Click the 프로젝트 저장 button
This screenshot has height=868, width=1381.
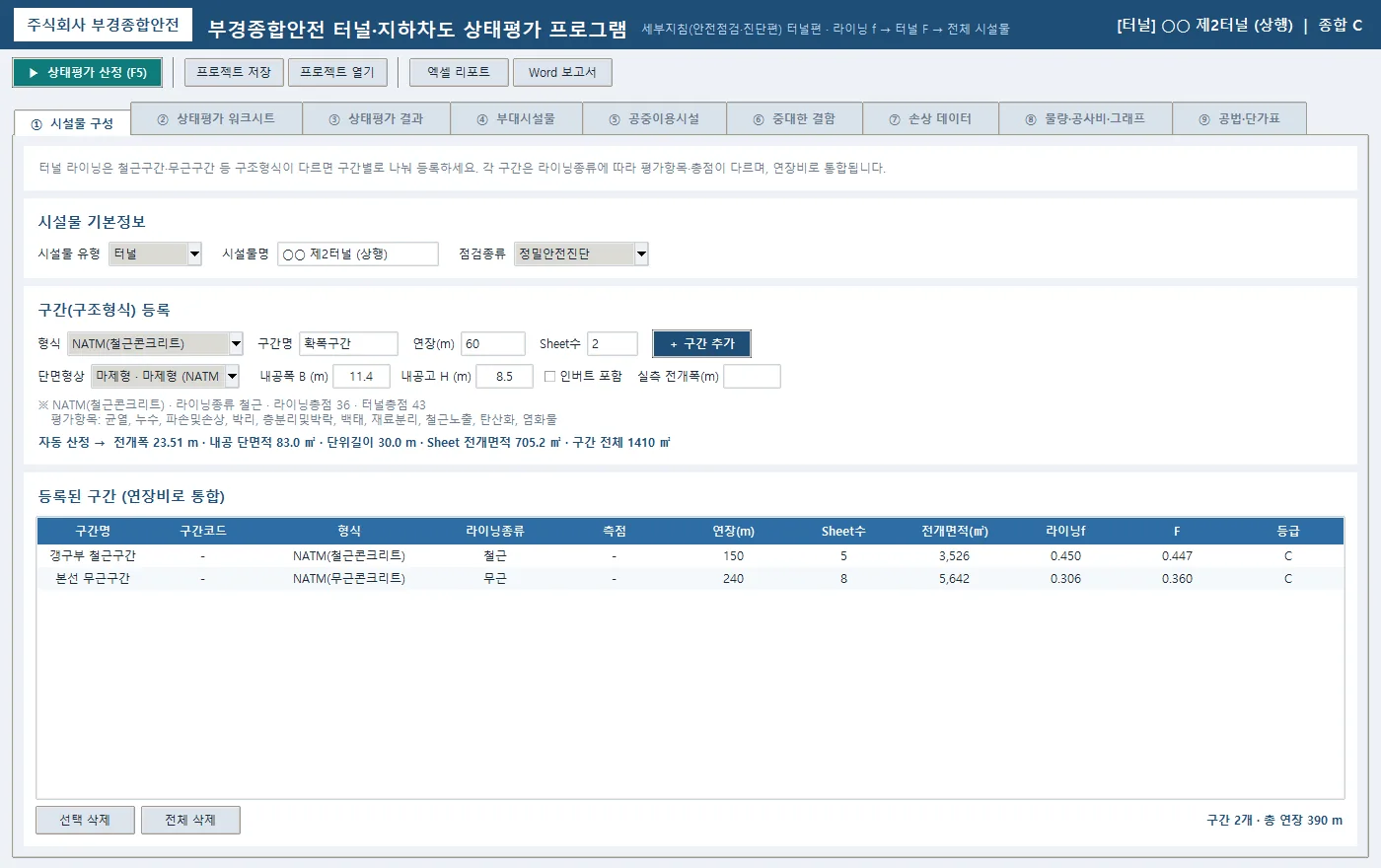pyautogui.click(x=234, y=72)
